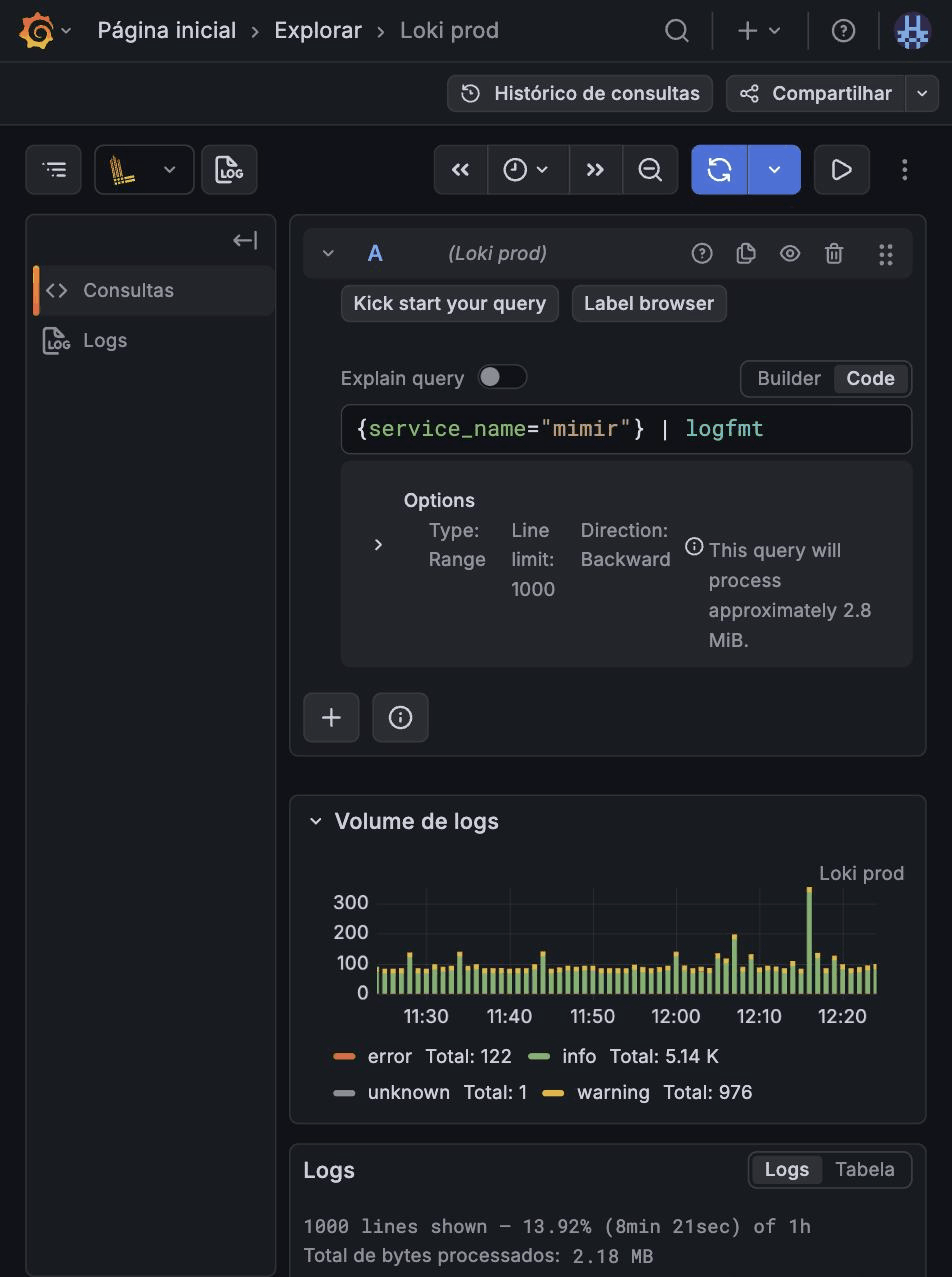Toggle the Explain query switch

click(502, 377)
